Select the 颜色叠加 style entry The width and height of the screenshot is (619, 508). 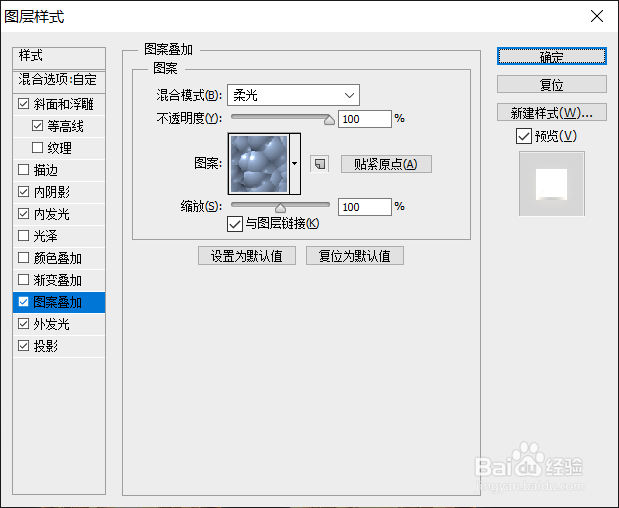(59, 258)
